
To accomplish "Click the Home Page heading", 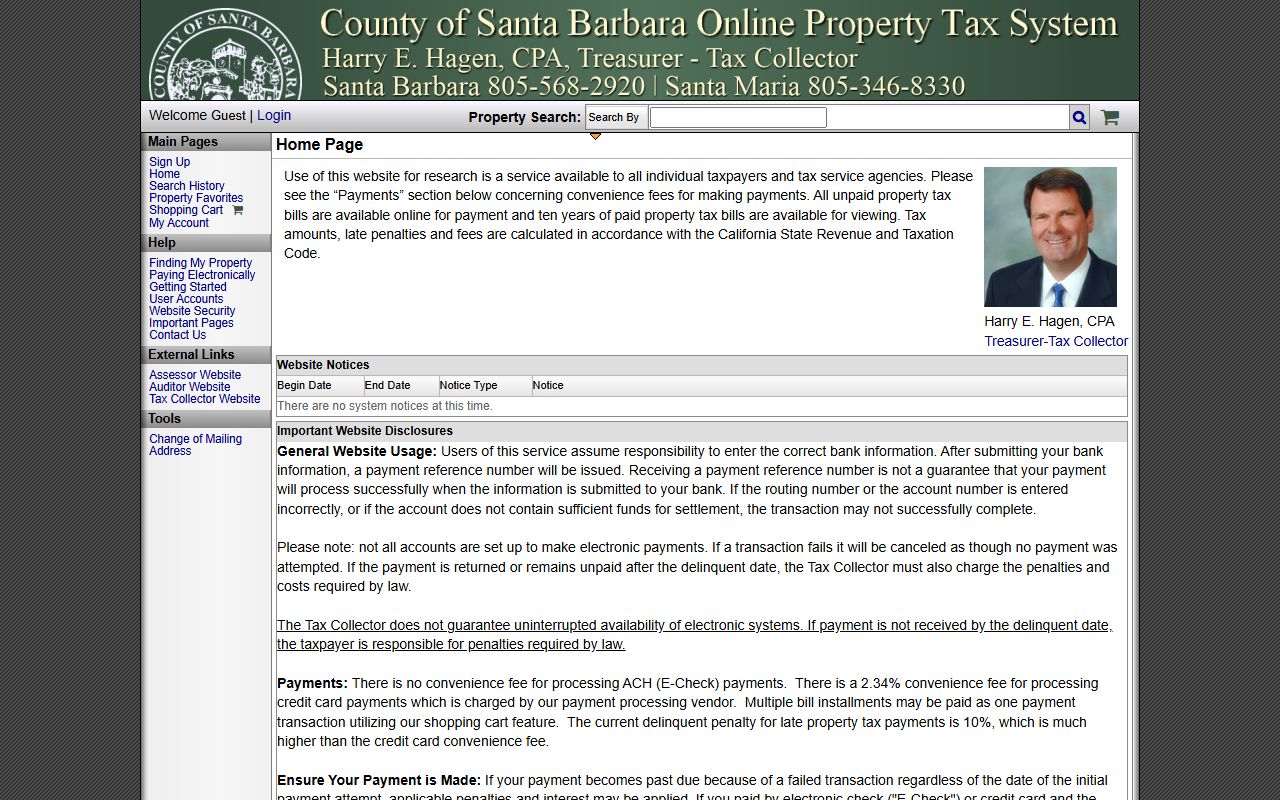I will click(x=319, y=145).
